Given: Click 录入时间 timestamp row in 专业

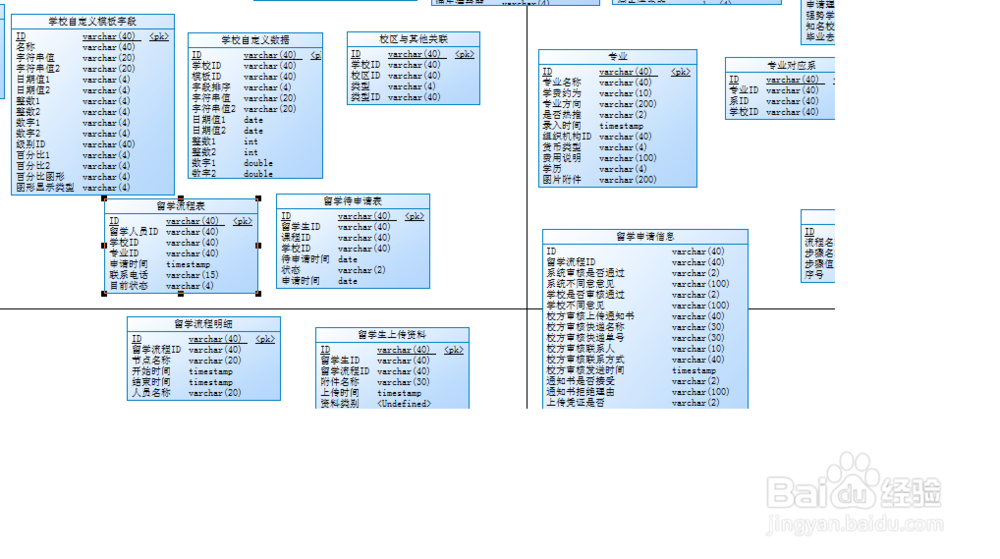Looking at the screenshot, I should click(x=593, y=126).
